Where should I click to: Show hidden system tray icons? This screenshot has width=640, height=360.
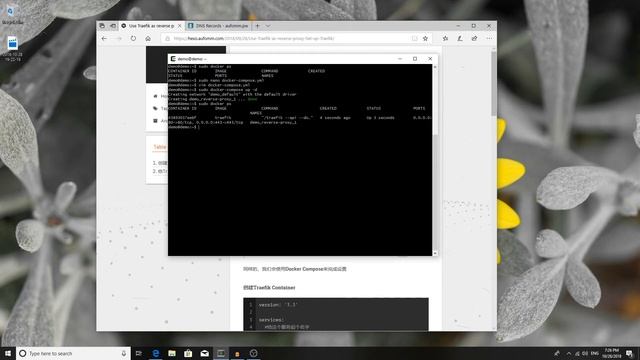pyautogui.click(x=569, y=353)
